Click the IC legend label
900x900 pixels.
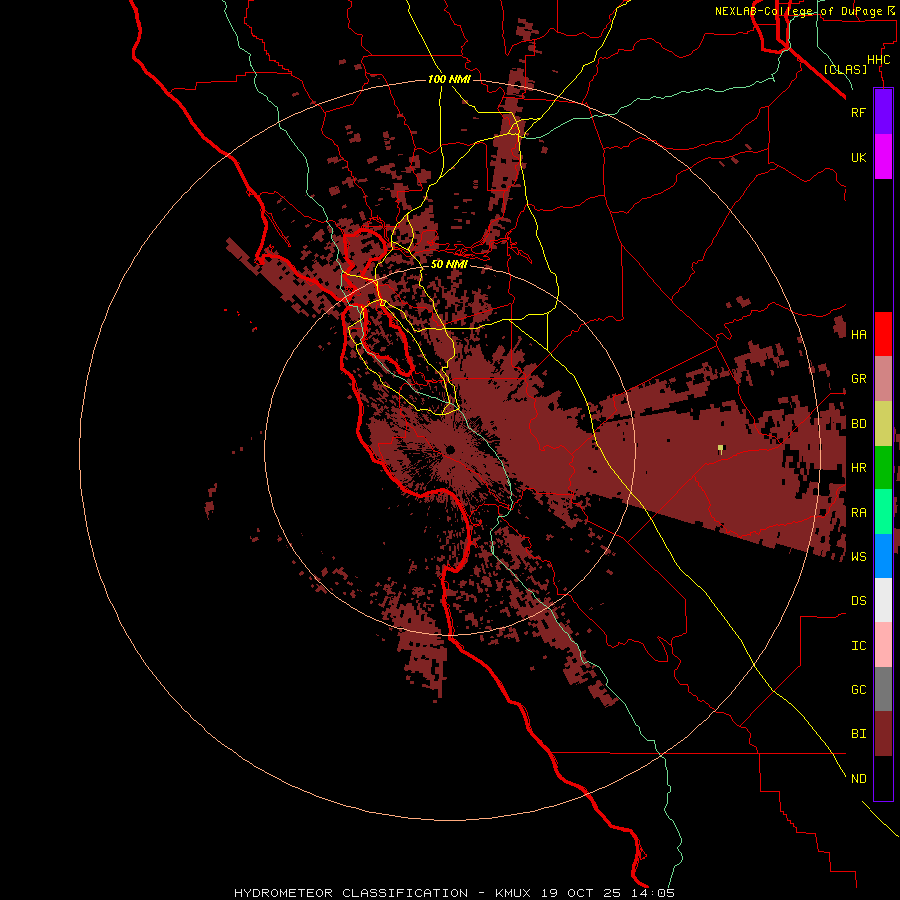(859, 646)
